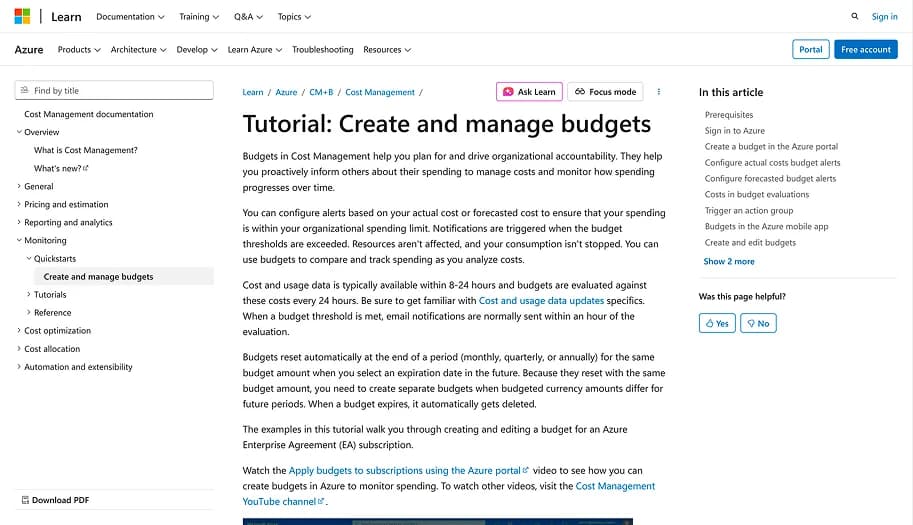Screen dimensions: 913x525
Task: Open the Learn Azure dropdown
Action: point(254,49)
